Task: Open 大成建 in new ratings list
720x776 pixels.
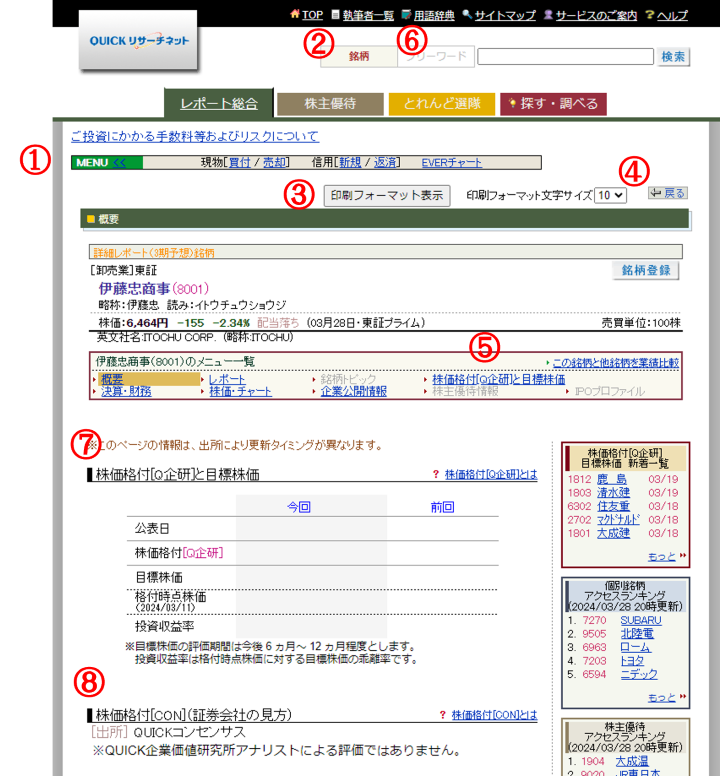Action: [x=613, y=533]
